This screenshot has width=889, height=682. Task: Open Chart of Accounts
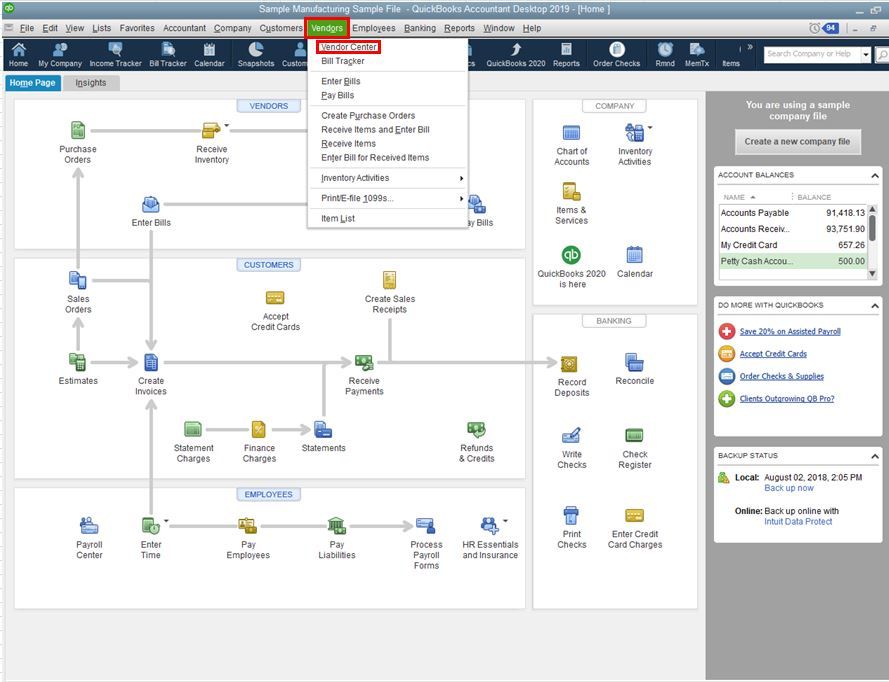coord(572,133)
